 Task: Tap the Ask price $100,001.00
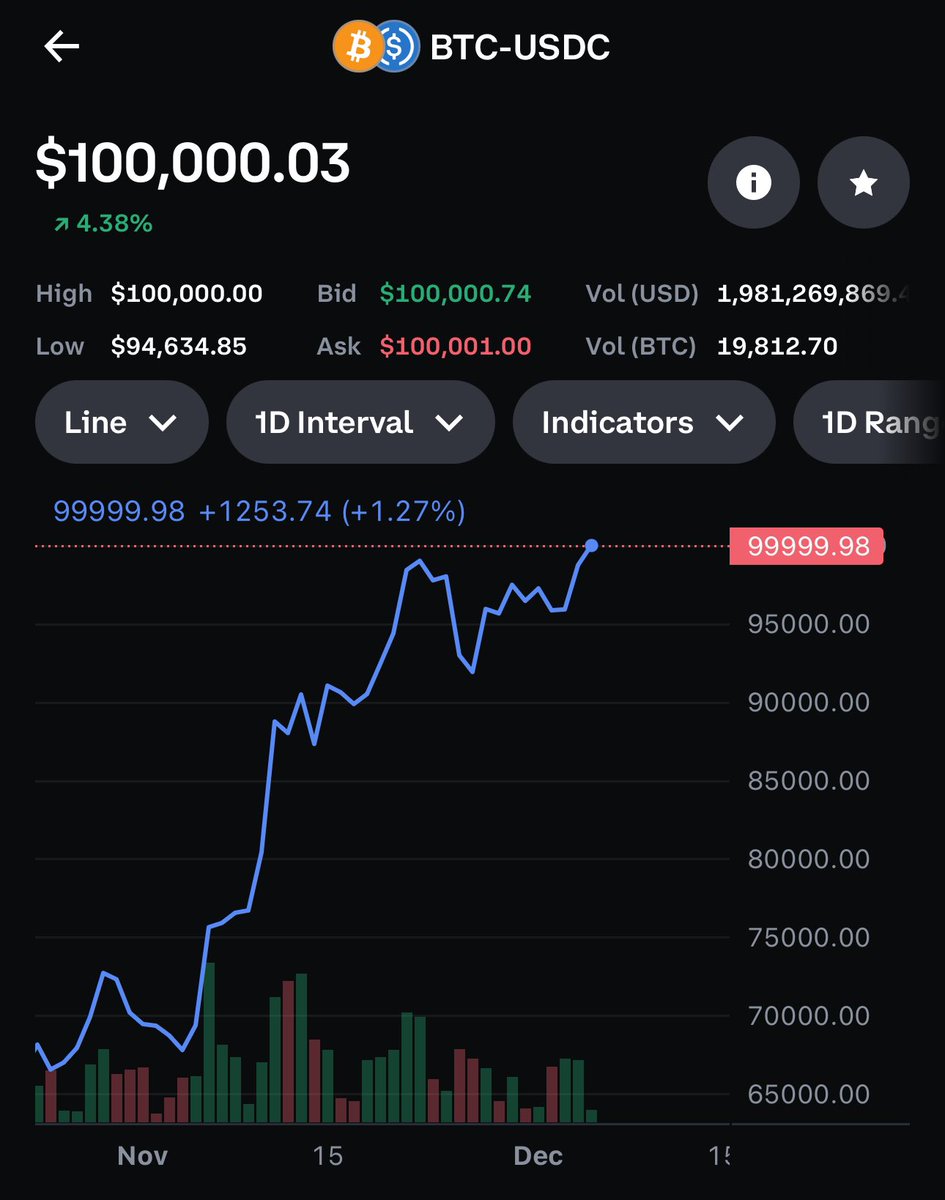point(455,347)
